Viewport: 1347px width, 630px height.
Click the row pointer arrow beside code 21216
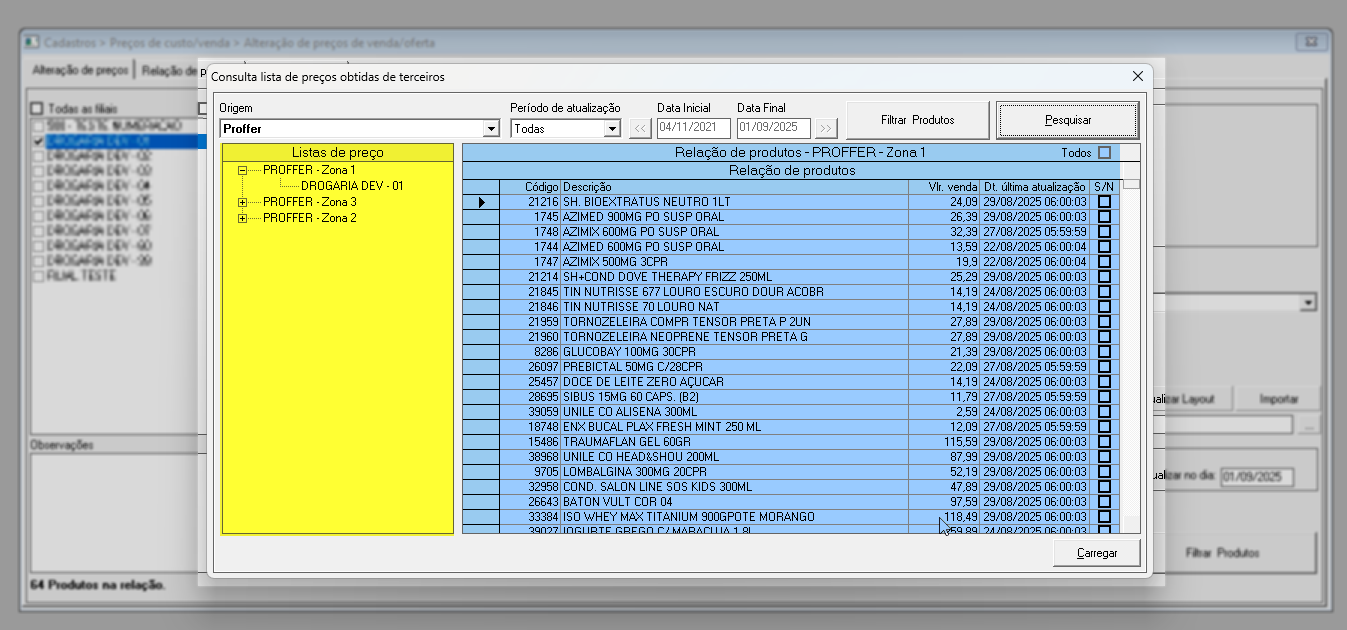coord(481,202)
